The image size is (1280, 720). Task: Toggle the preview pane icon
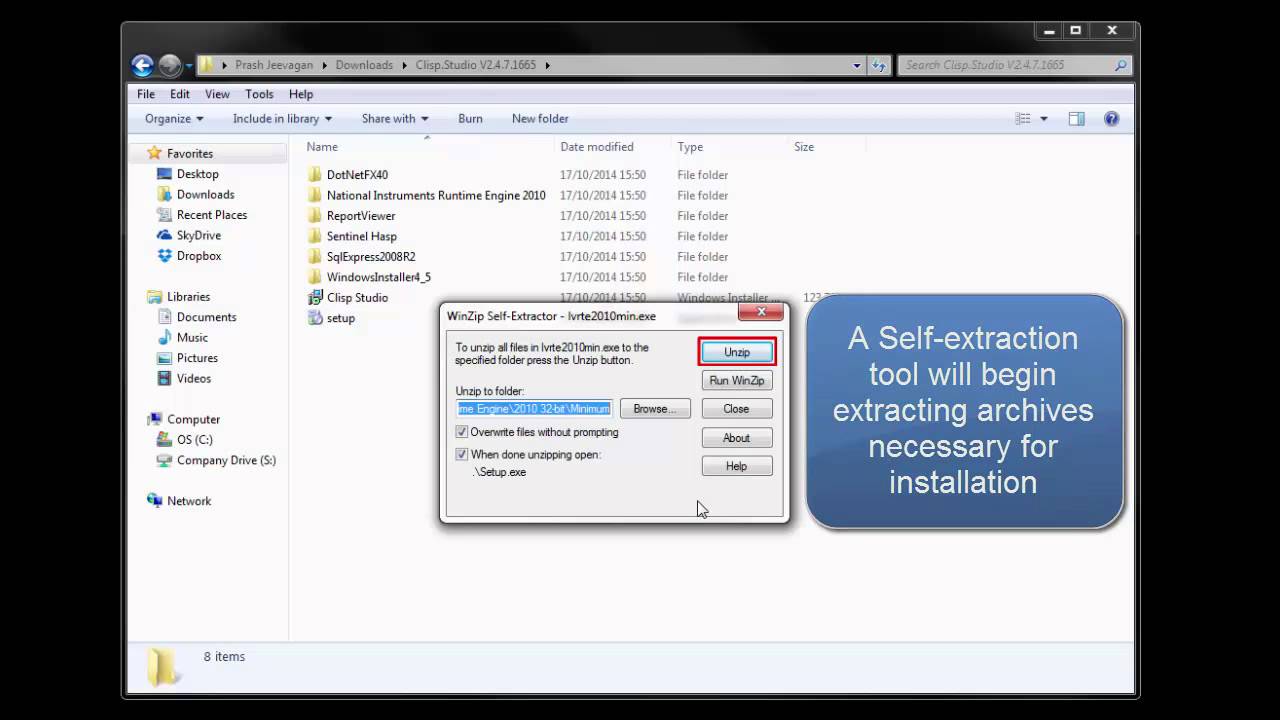[1076, 118]
